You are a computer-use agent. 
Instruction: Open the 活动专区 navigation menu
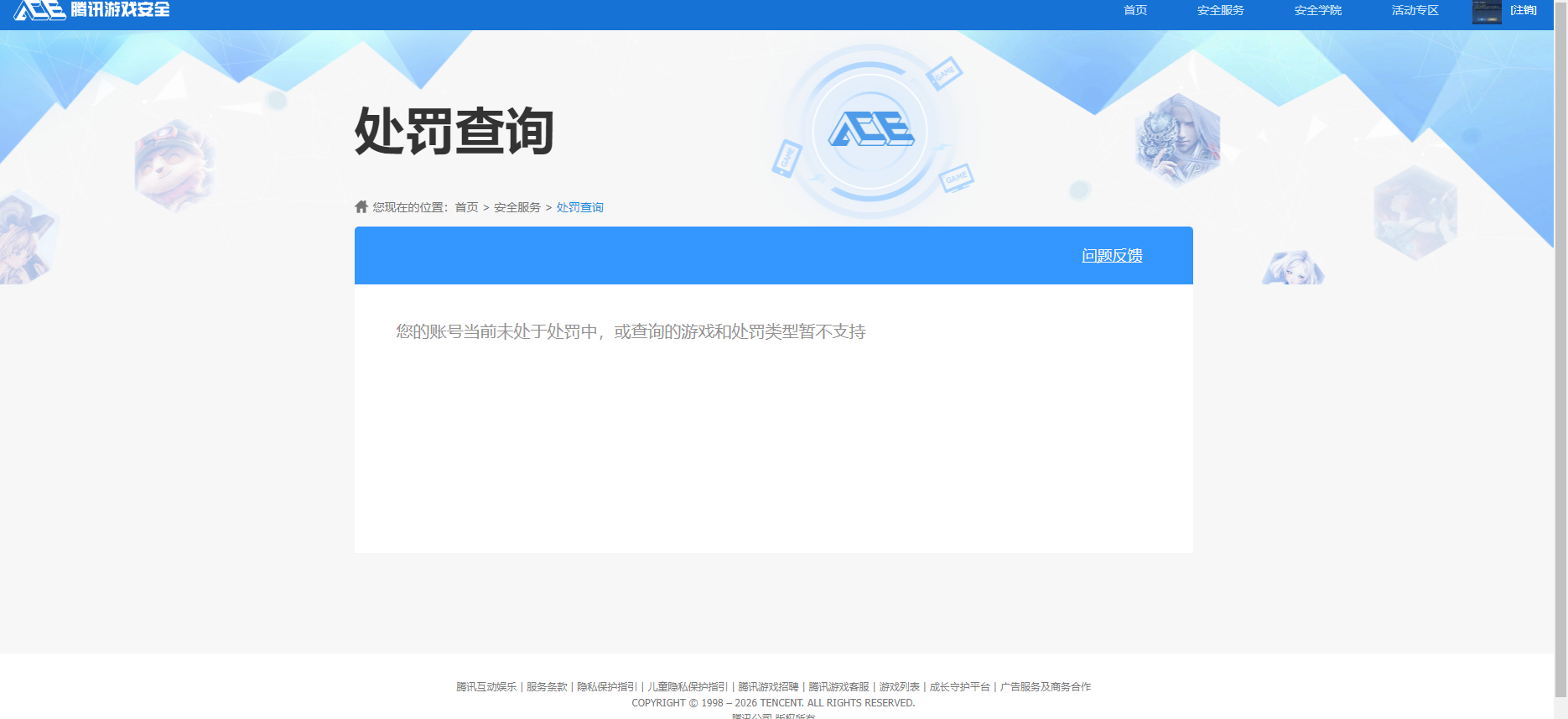point(1415,10)
